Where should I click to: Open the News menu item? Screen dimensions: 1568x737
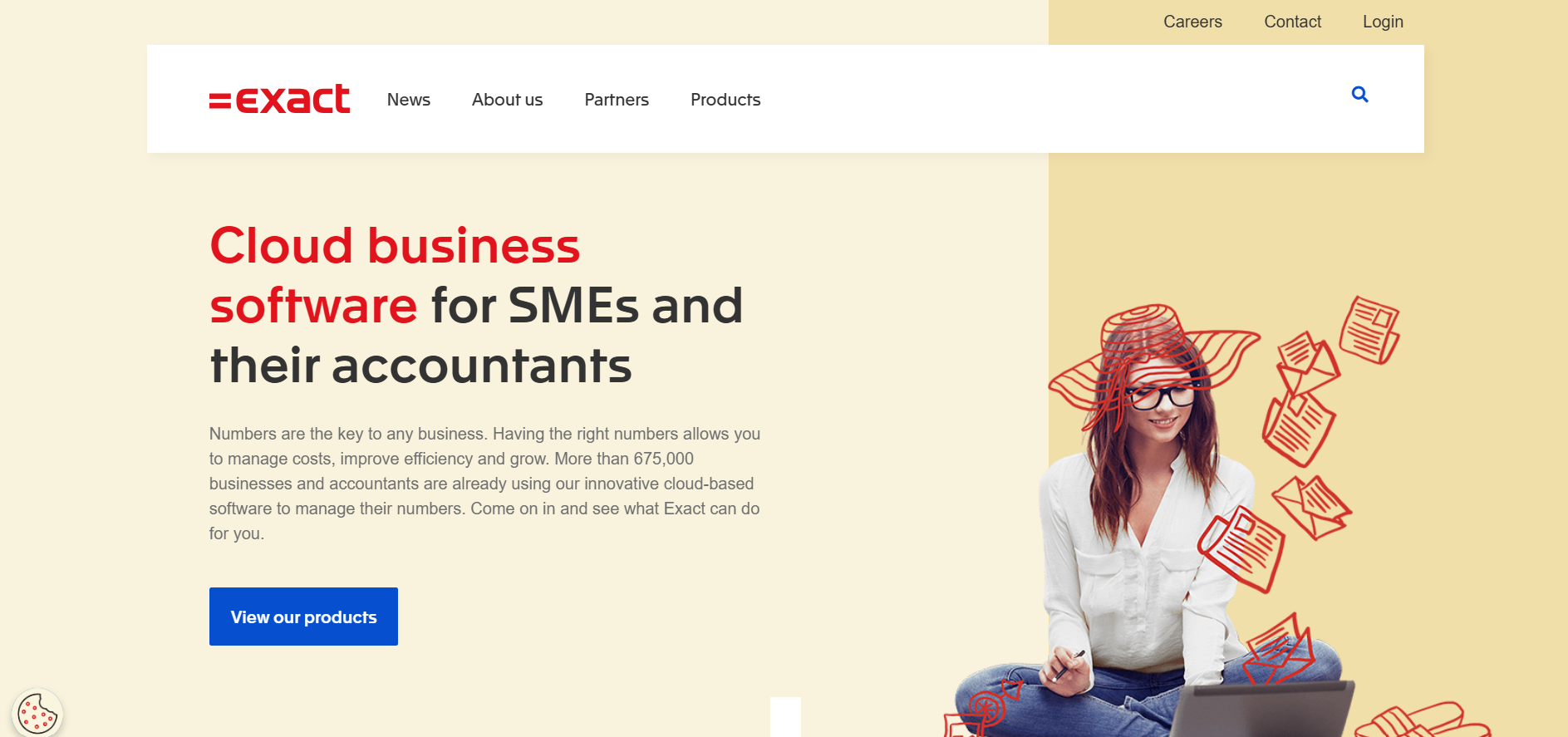click(x=409, y=100)
